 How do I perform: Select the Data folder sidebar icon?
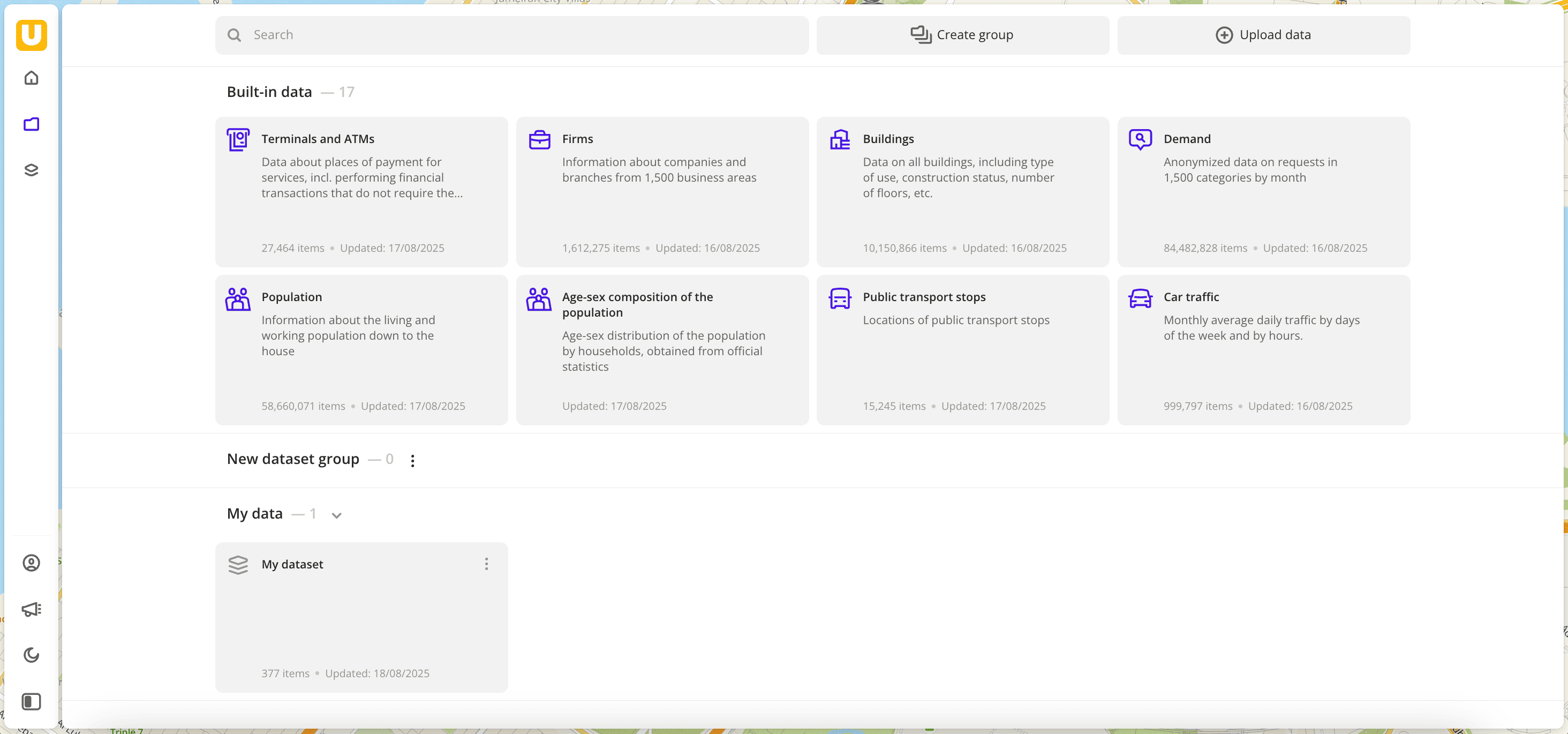31,124
